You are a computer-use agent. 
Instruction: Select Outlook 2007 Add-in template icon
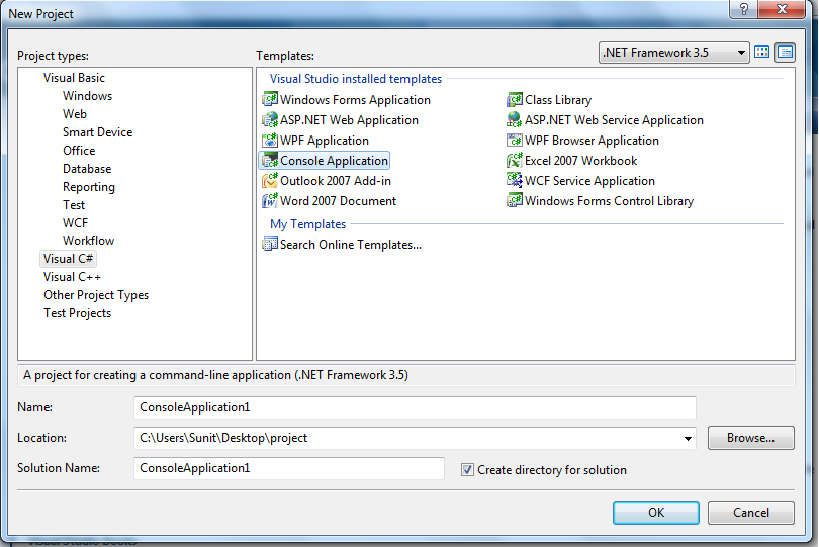coord(270,181)
